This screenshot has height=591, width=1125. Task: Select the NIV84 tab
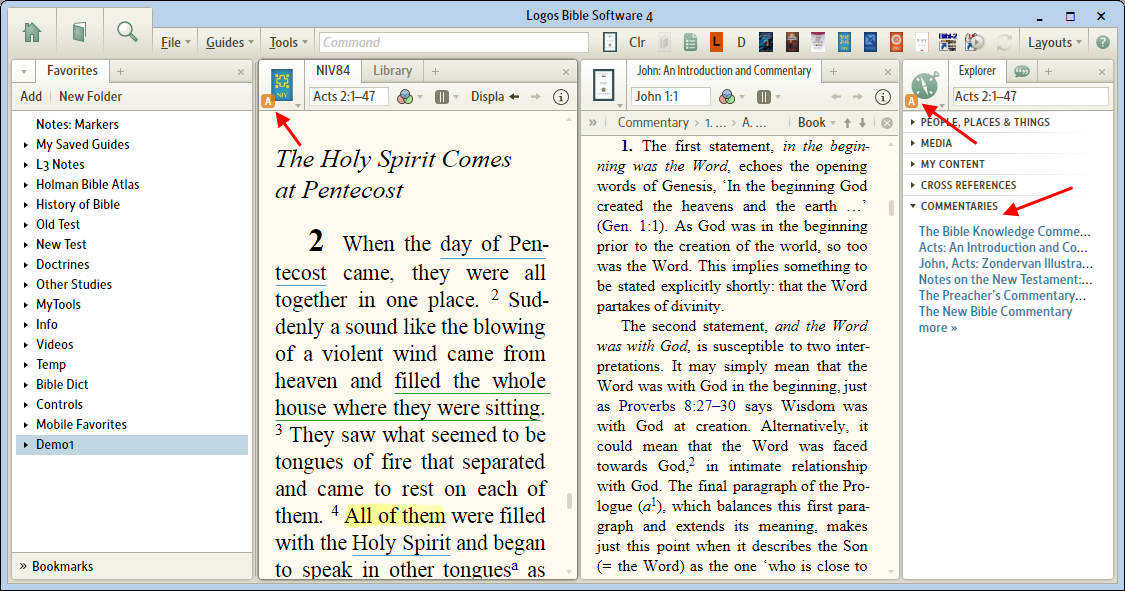[333, 70]
